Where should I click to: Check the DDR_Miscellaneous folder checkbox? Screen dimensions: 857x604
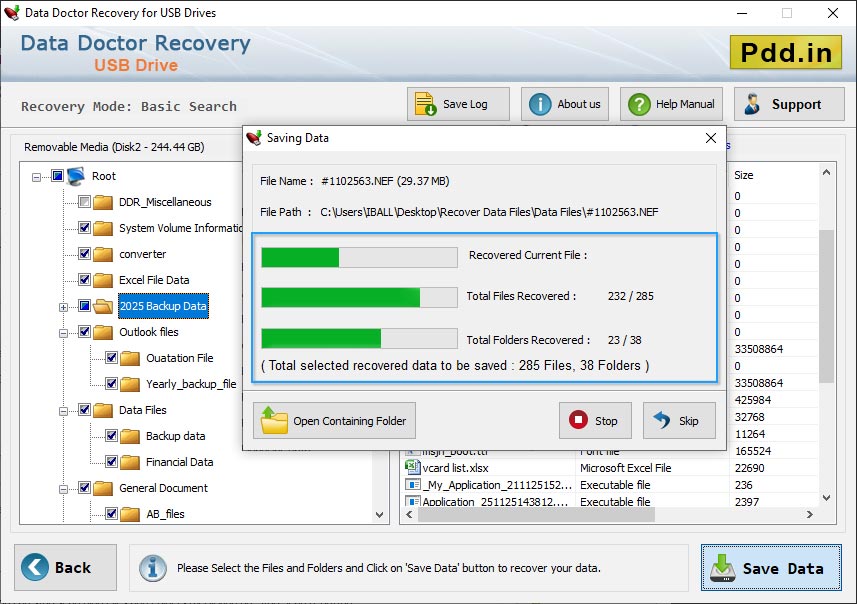84,202
